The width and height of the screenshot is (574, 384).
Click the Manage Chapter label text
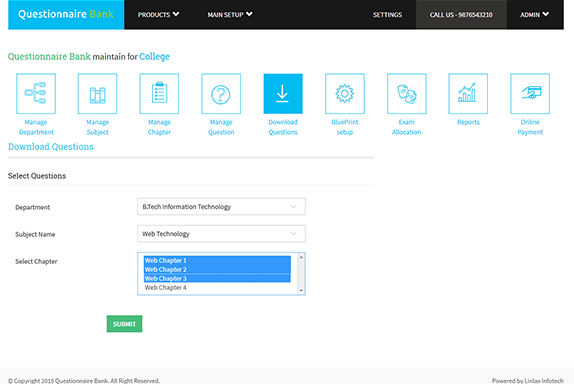tap(159, 127)
